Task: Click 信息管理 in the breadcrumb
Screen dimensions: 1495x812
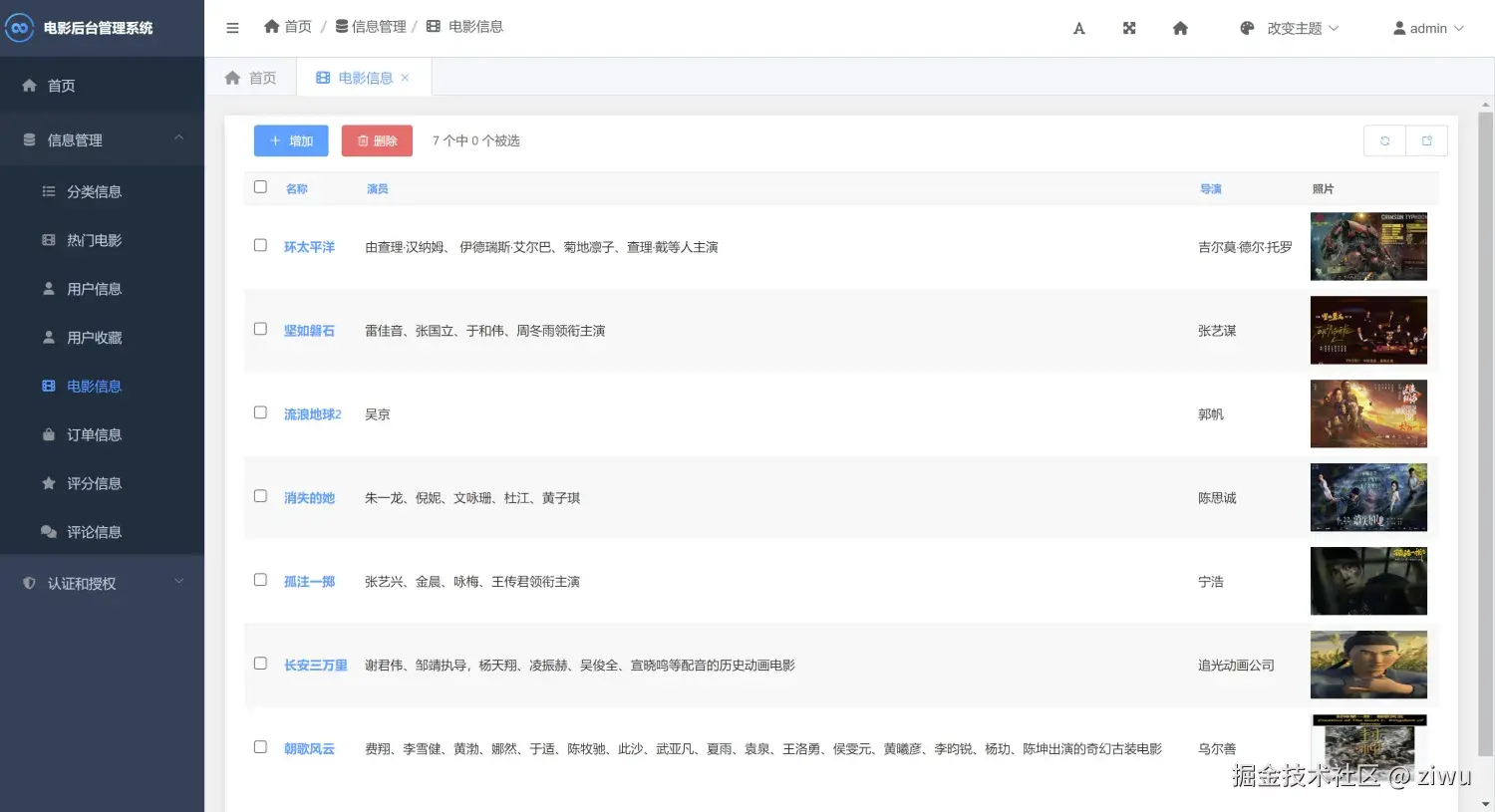Action: click(x=371, y=27)
